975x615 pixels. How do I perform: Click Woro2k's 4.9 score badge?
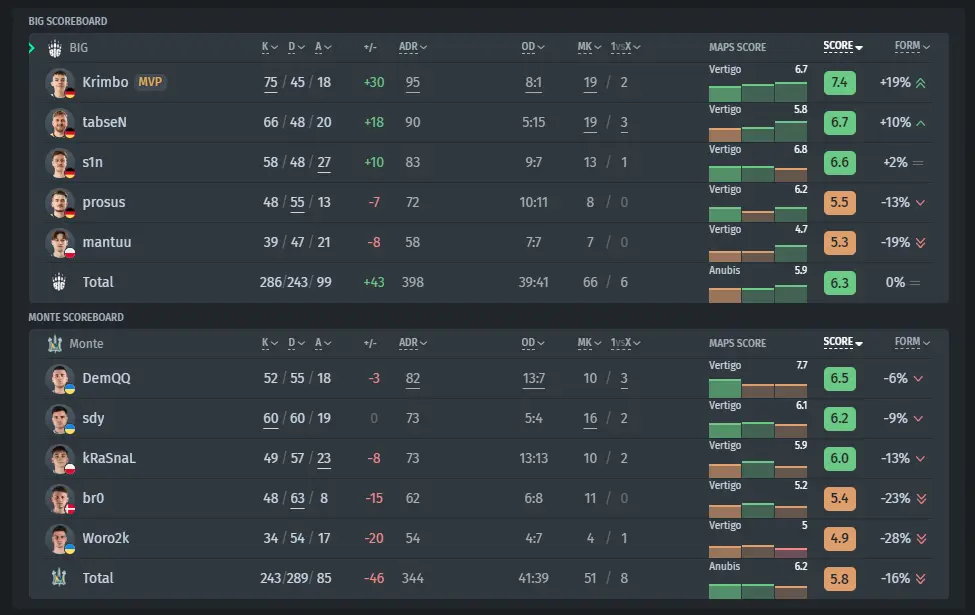pos(839,539)
